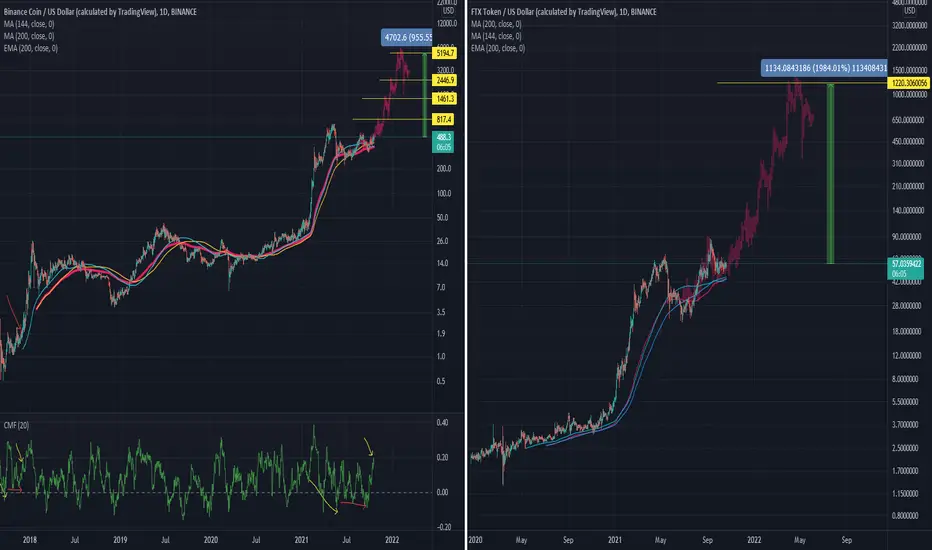Click the 0.20 CMF axis value
Screen dimensions: 932x550
[442, 457]
